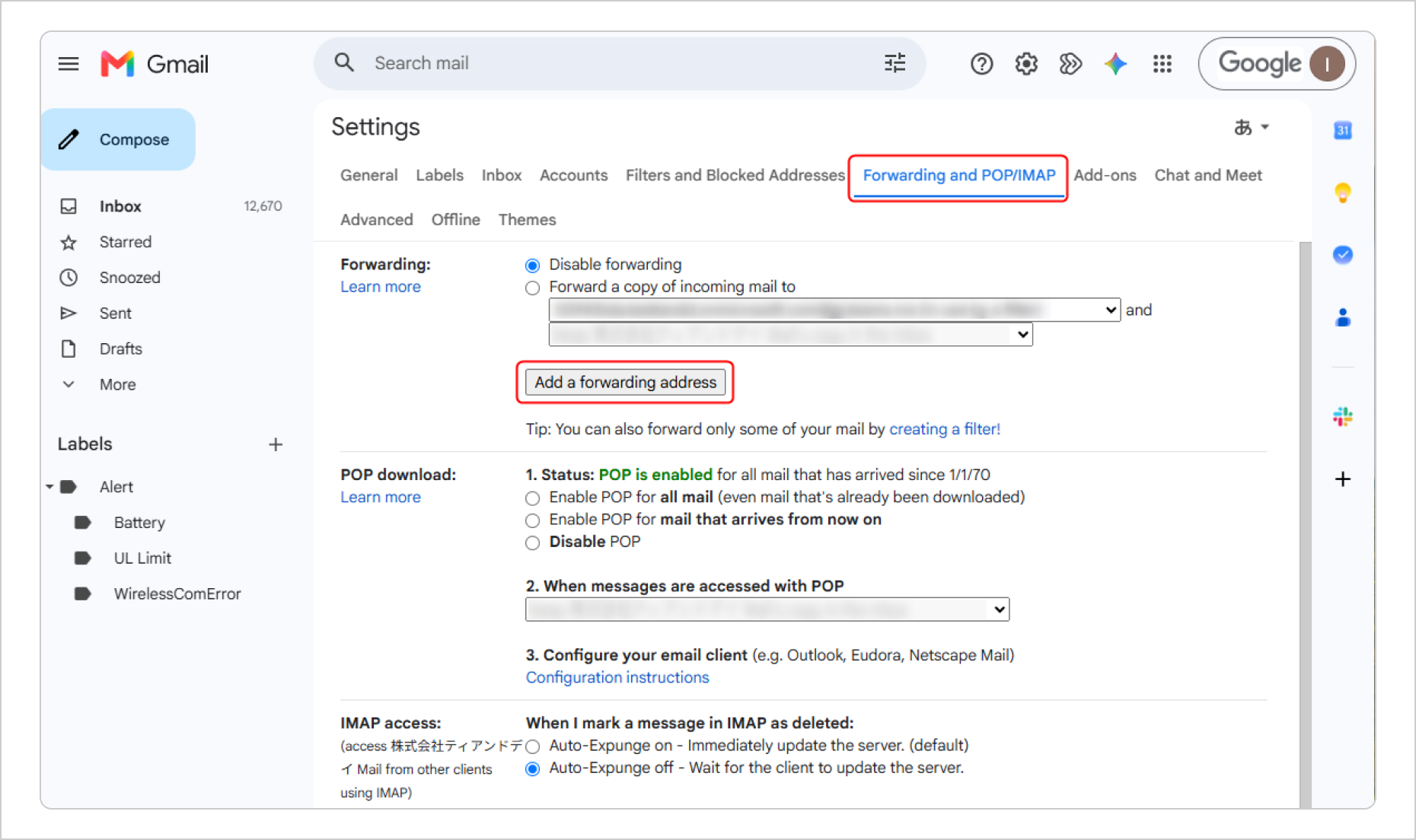This screenshot has height=840, width=1416.
Task: Expand the More sidebar section
Action: point(117,384)
